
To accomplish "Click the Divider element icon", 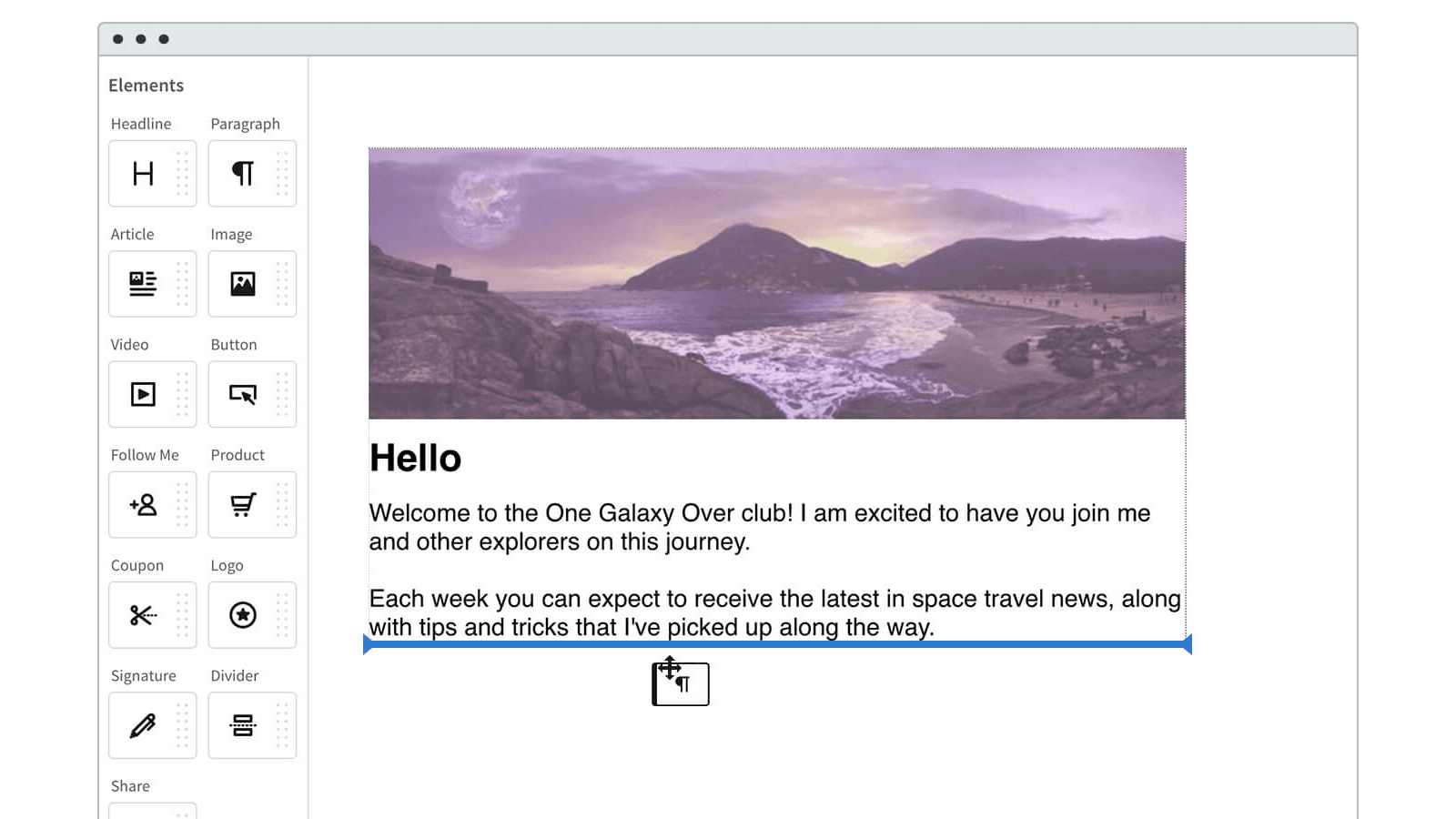I will pos(245,725).
